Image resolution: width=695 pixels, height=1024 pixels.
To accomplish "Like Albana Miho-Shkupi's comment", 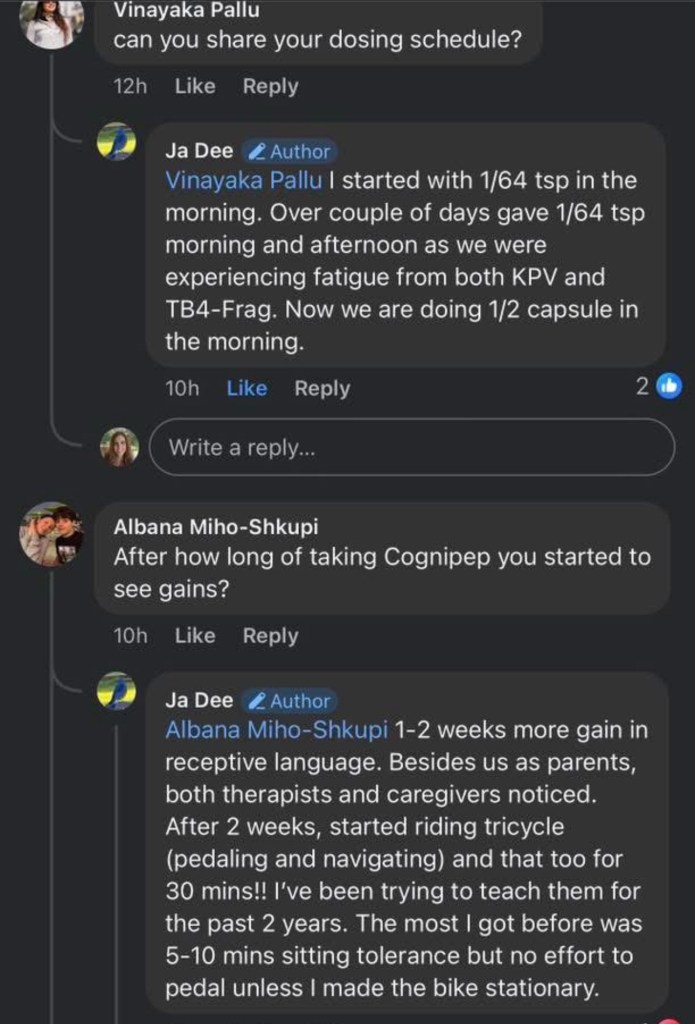I will (195, 635).
